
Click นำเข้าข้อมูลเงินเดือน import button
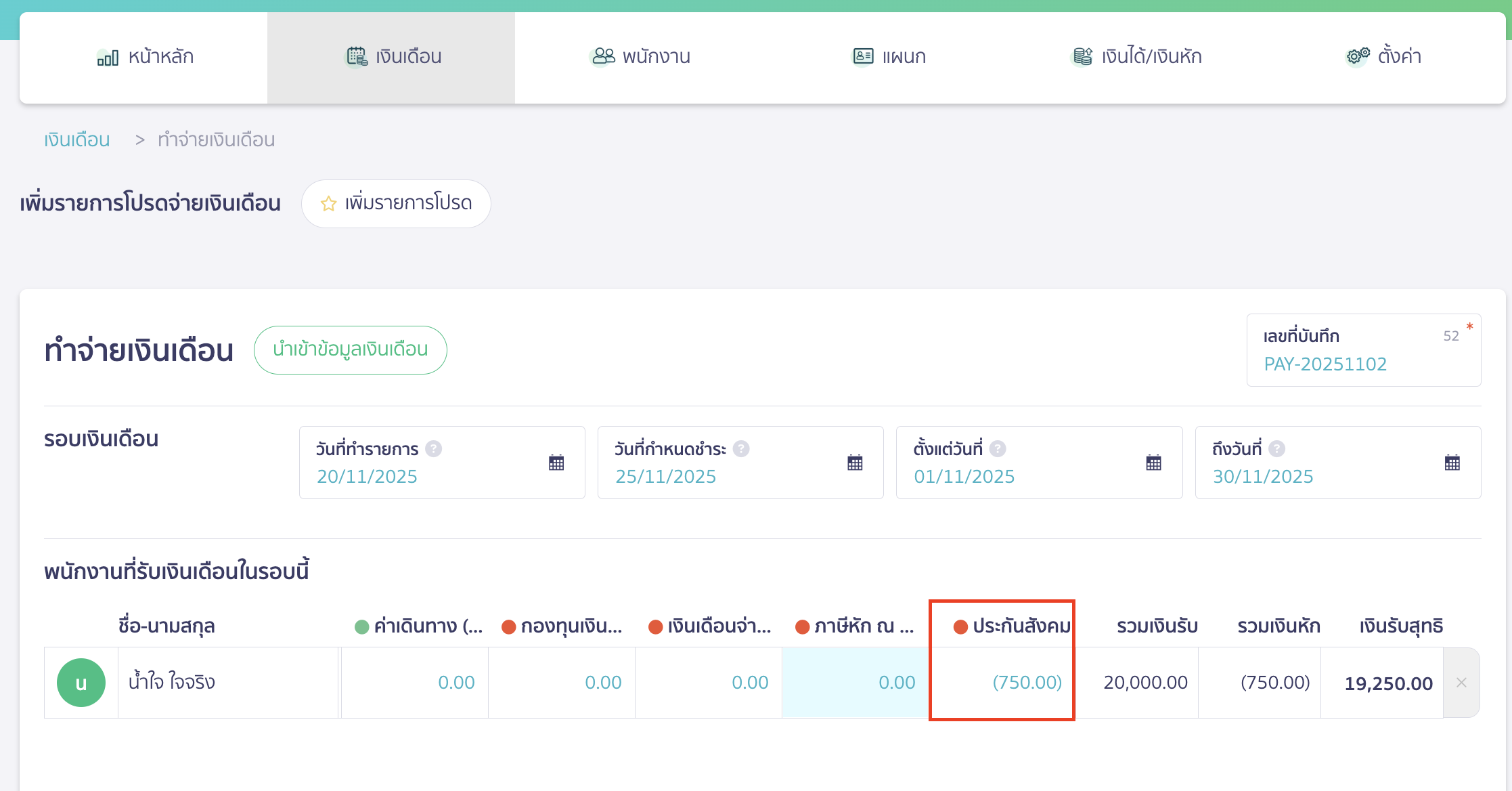[x=350, y=349]
